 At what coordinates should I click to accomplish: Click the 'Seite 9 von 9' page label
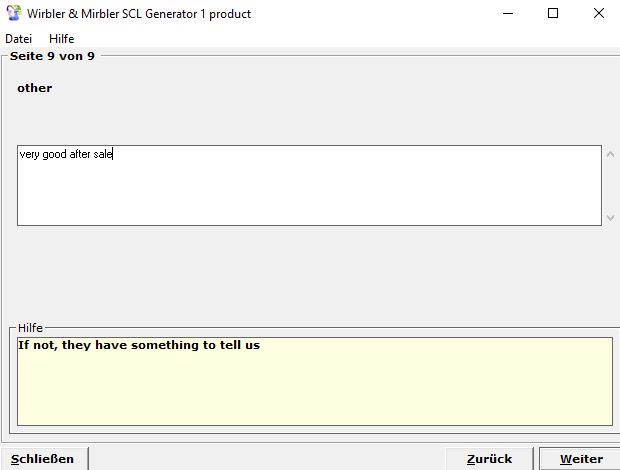coord(52,56)
